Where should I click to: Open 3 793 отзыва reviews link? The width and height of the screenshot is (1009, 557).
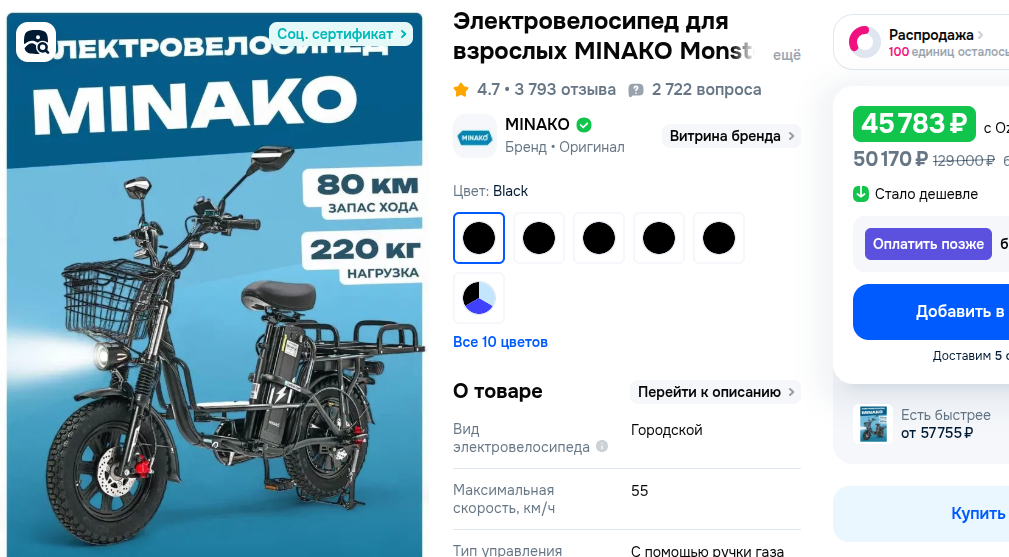tap(565, 89)
